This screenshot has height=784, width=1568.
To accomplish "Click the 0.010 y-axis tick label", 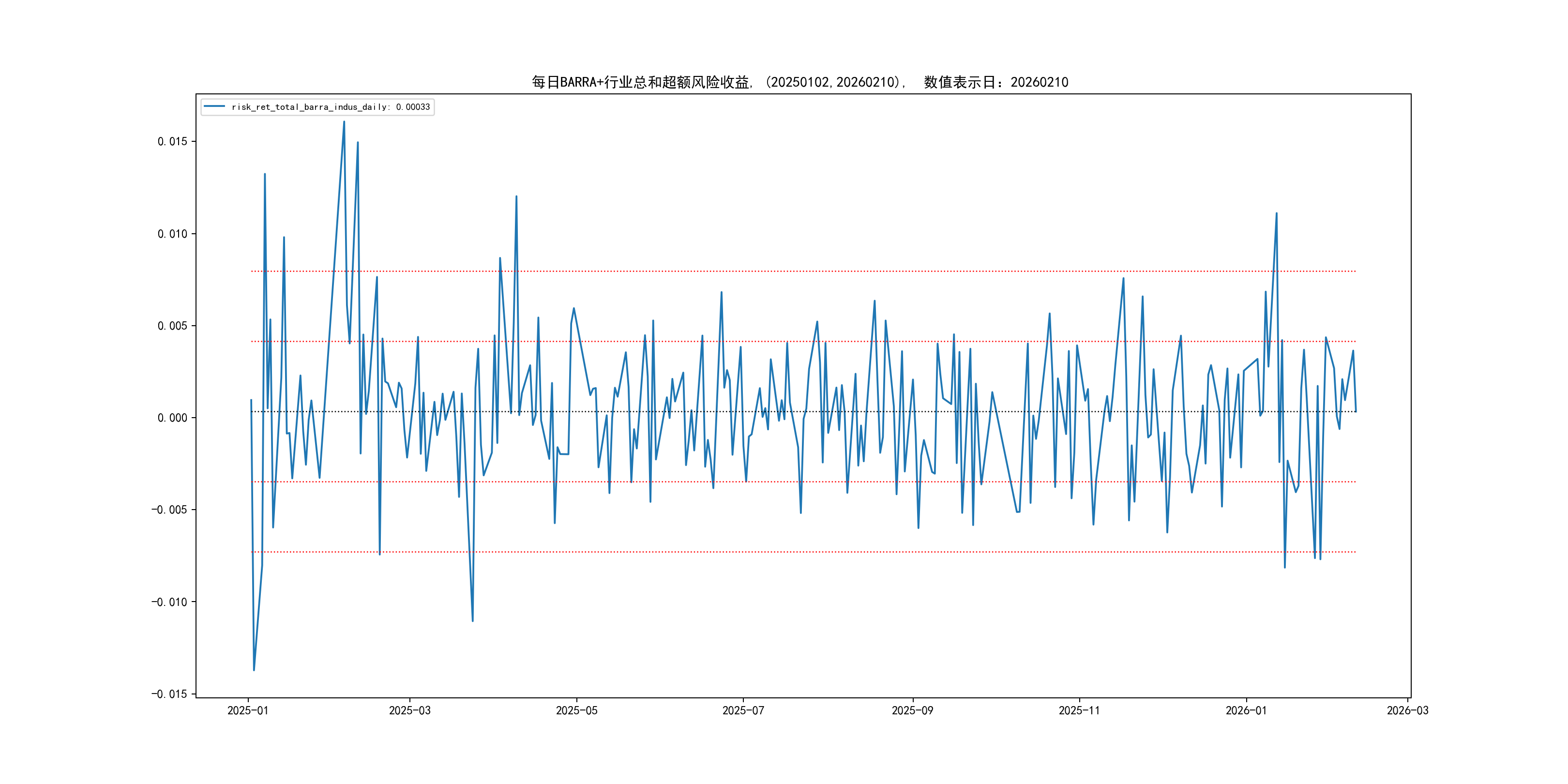I will point(172,234).
